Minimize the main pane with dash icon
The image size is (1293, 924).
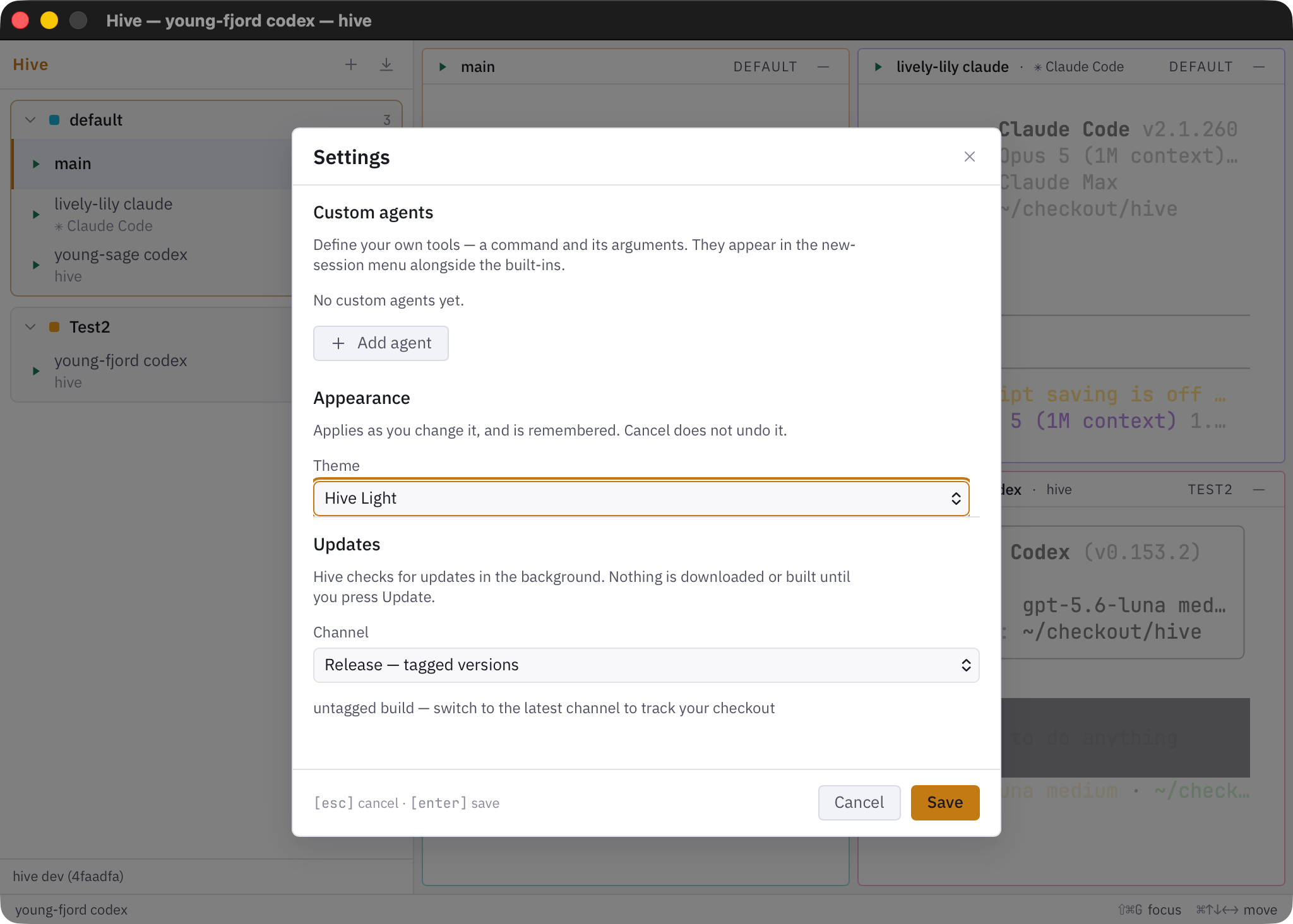823,67
